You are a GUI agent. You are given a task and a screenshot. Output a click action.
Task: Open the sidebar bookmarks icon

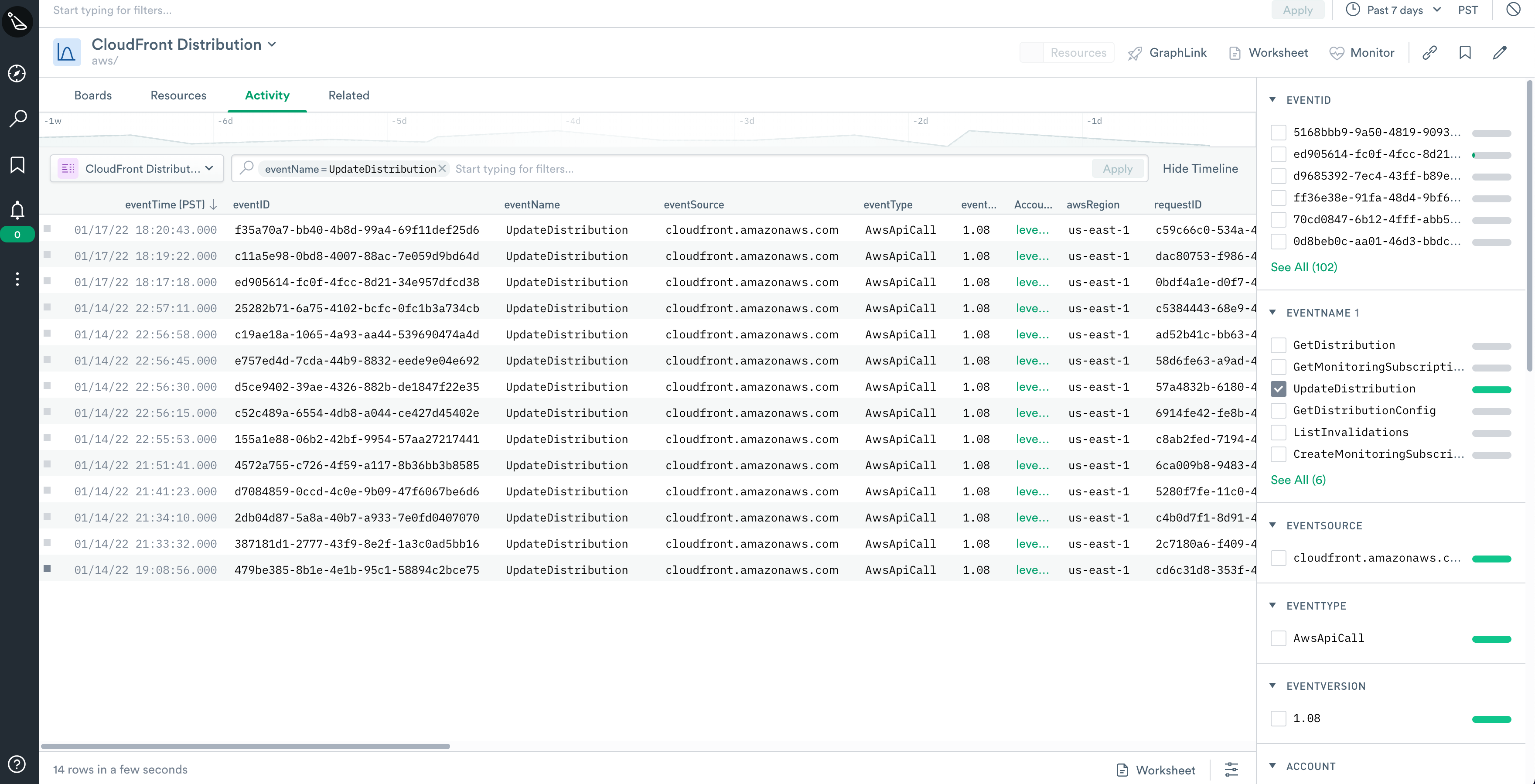[x=17, y=165]
